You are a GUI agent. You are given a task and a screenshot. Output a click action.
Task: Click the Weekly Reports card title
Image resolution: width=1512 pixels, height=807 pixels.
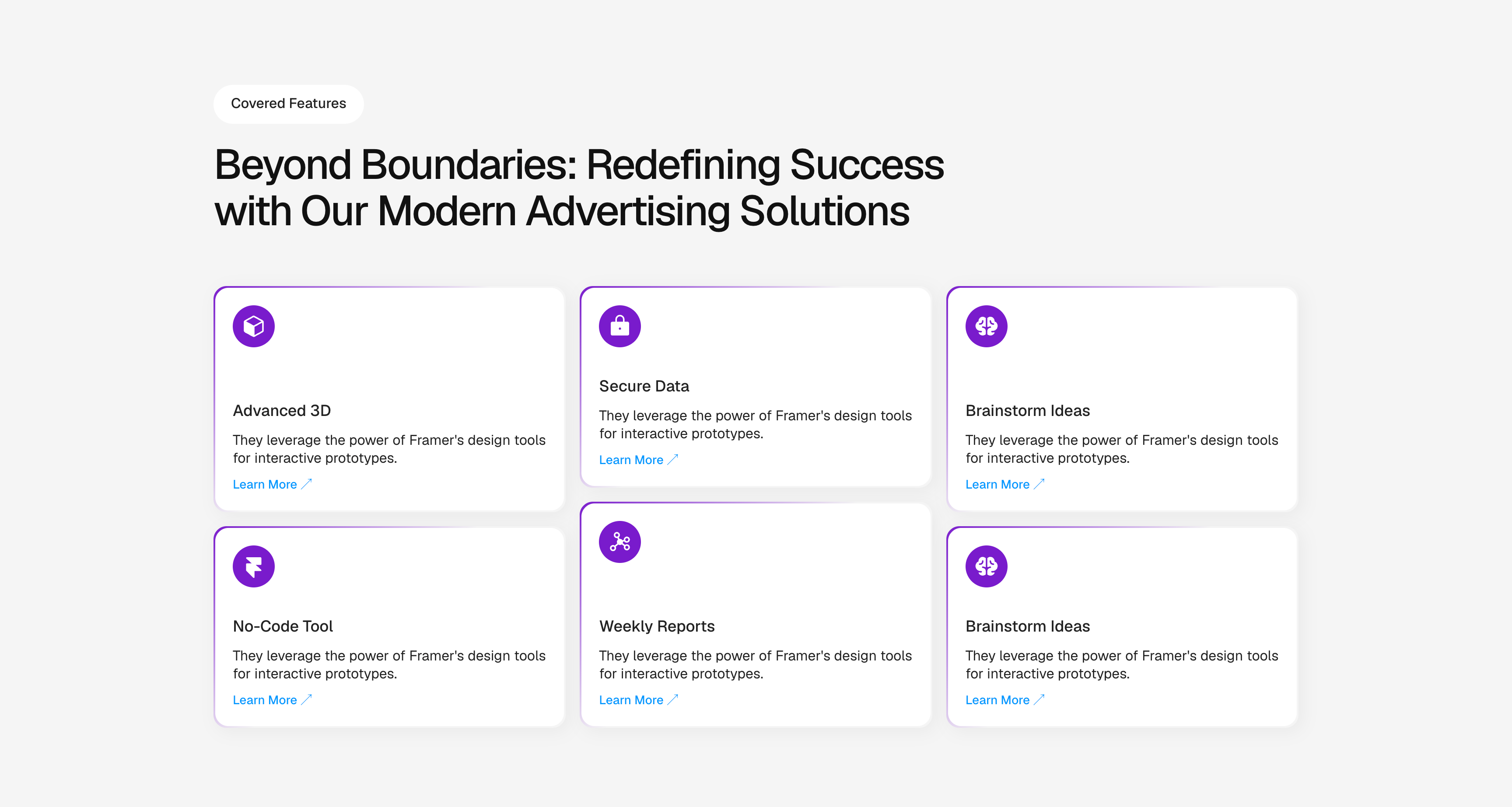[x=657, y=625]
